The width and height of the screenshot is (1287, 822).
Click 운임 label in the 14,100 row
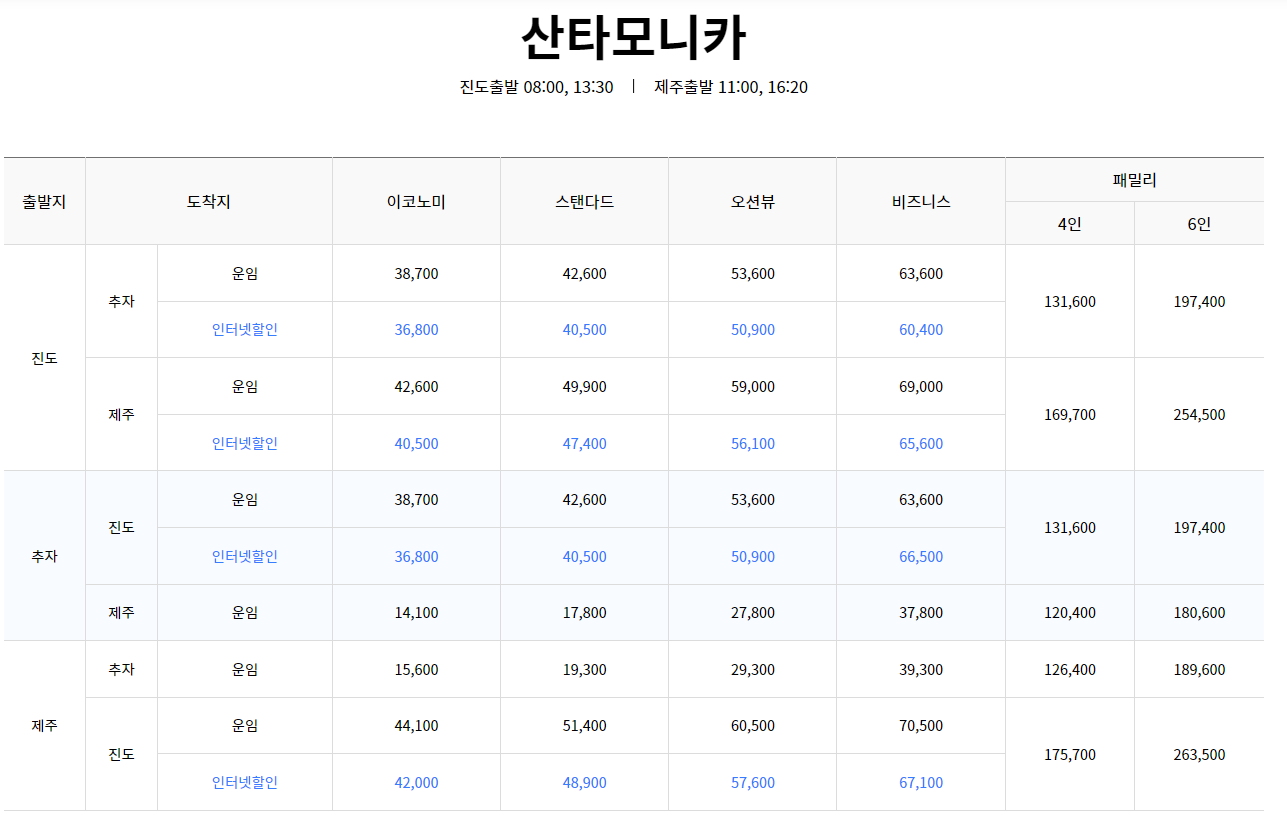pyautogui.click(x=245, y=613)
